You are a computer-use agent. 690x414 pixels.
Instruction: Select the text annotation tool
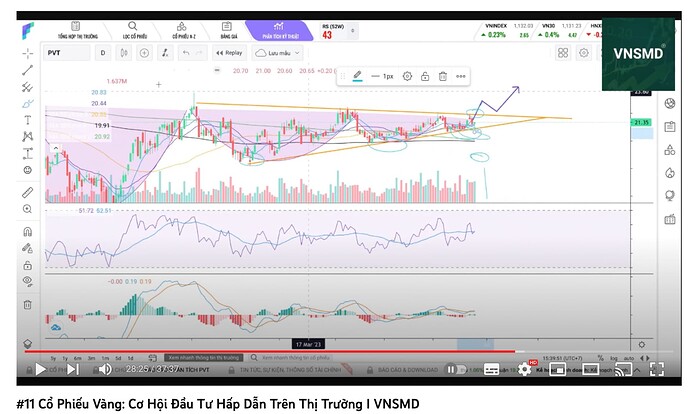[x=28, y=120]
